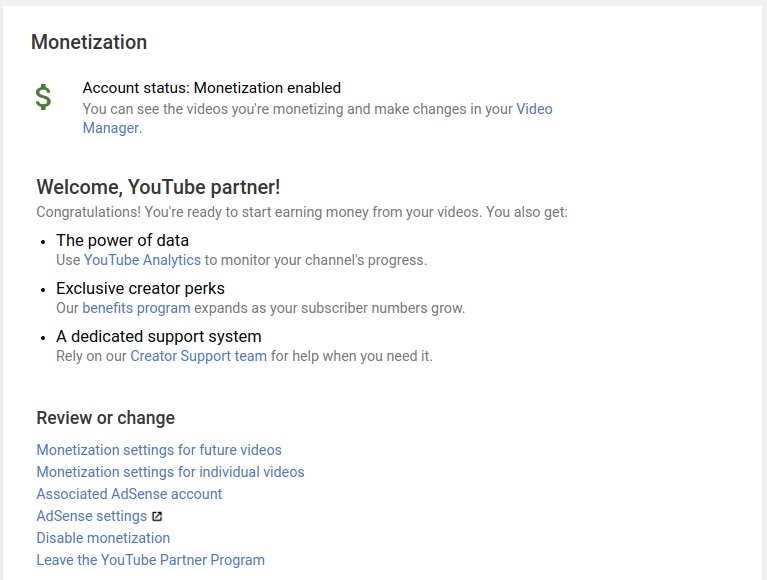Open the Creator Support team link
Viewport: 767px width, 580px height.
pyautogui.click(x=199, y=356)
